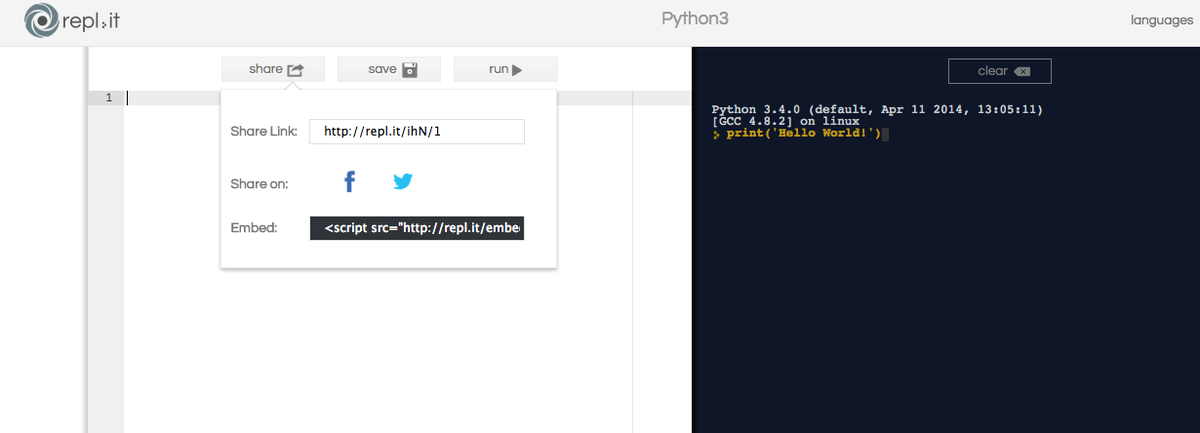The height and width of the screenshot is (433, 1200).
Task: Select the Embed script code field
Action: [x=417, y=229]
